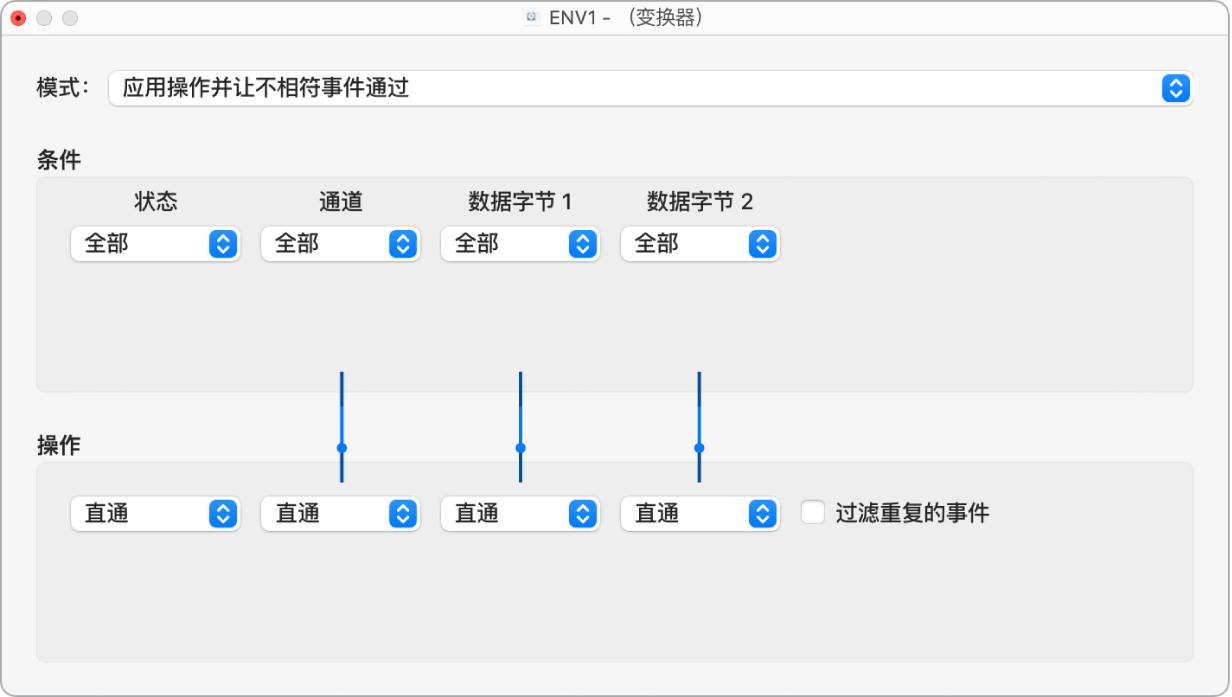The height and width of the screenshot is (697, 1232).
Task: Enable the 过滤重复的事件 checkbox
Action: pyautogui.click(x=813, y=513)
